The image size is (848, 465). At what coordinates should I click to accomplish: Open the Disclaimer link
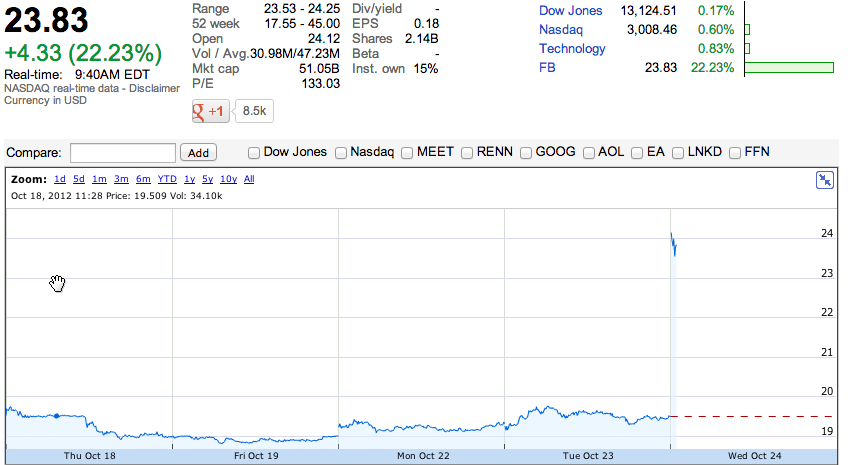[x=154, y=88]
